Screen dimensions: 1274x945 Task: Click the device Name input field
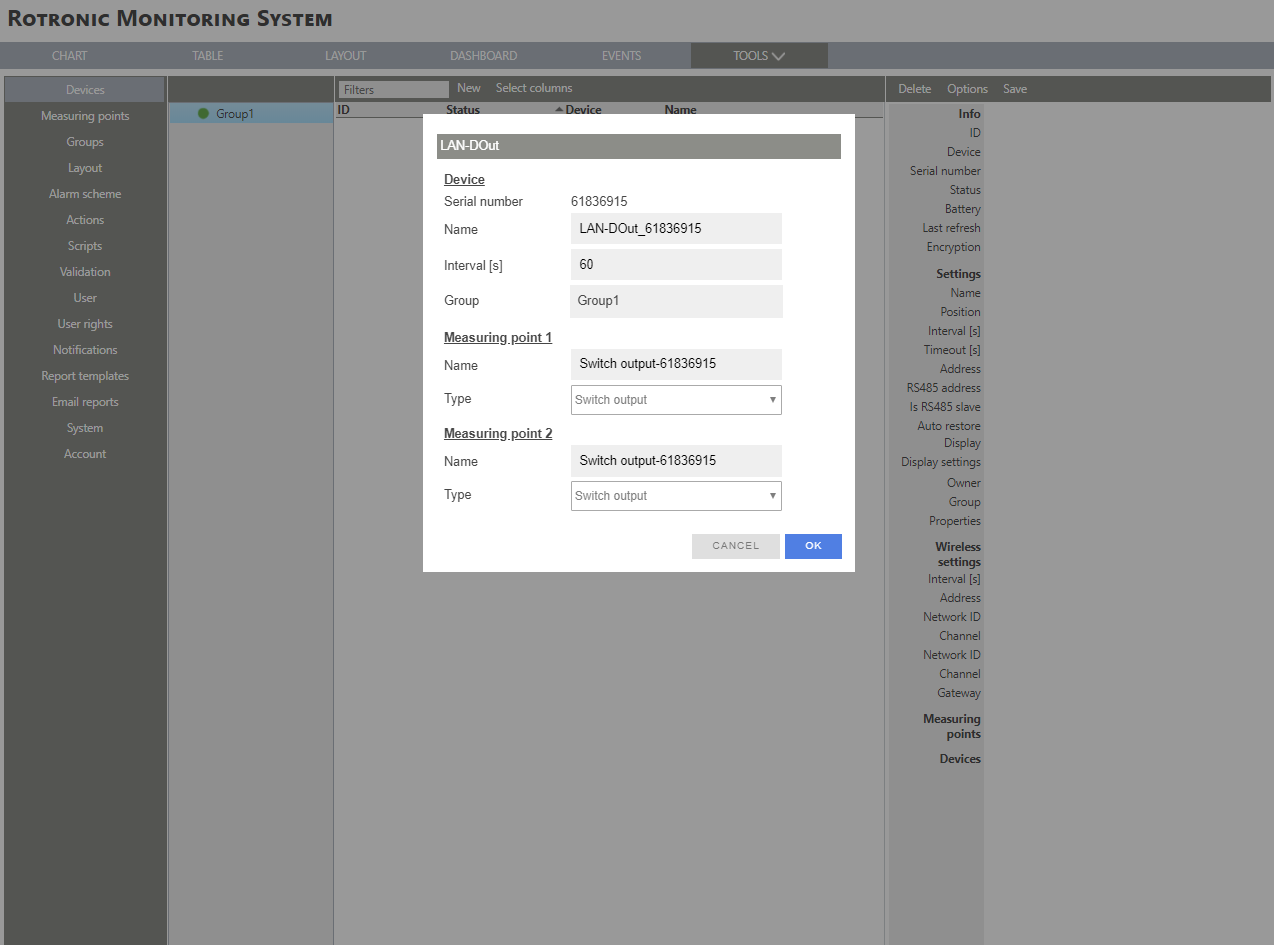676,229
